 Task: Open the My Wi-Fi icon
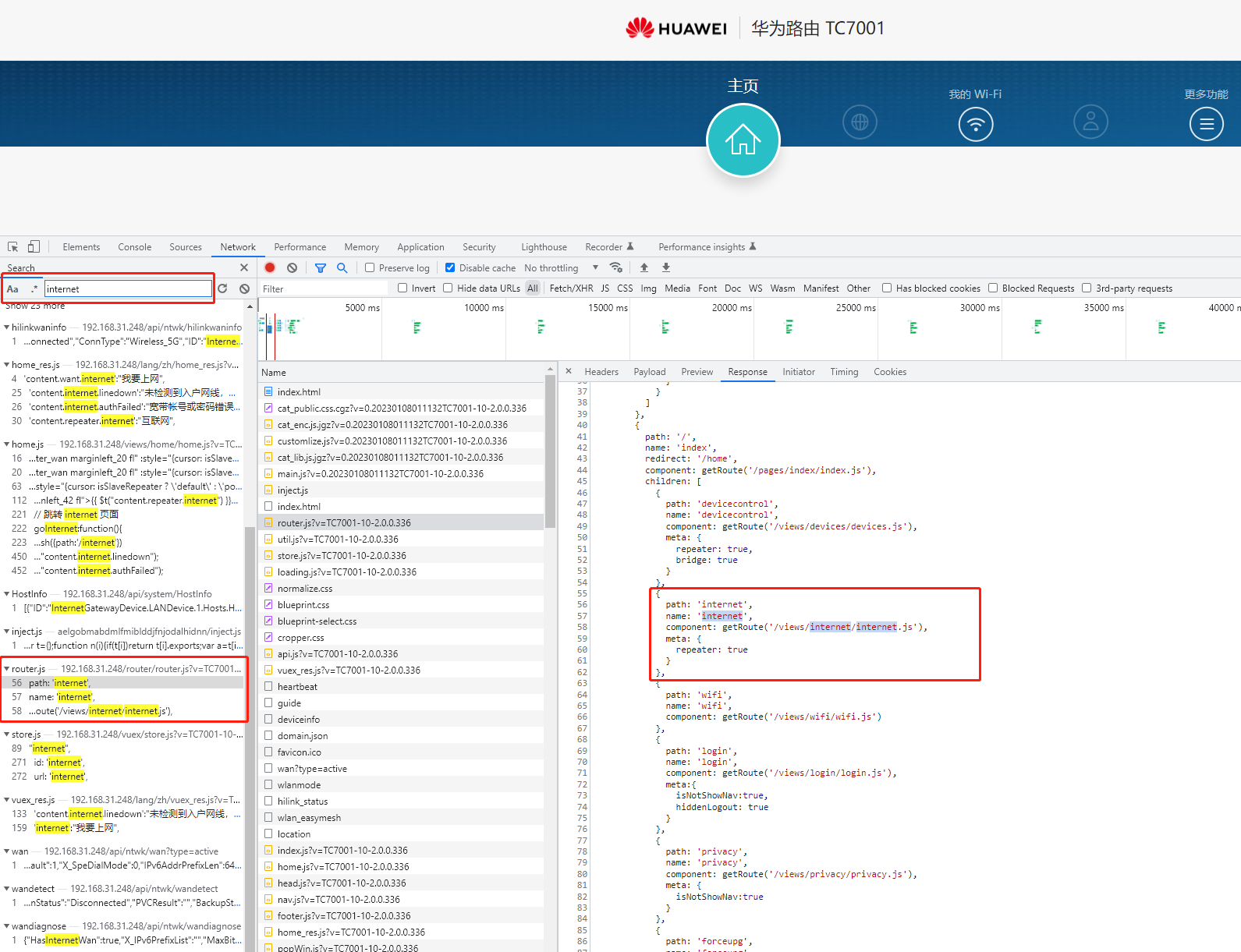975,124
